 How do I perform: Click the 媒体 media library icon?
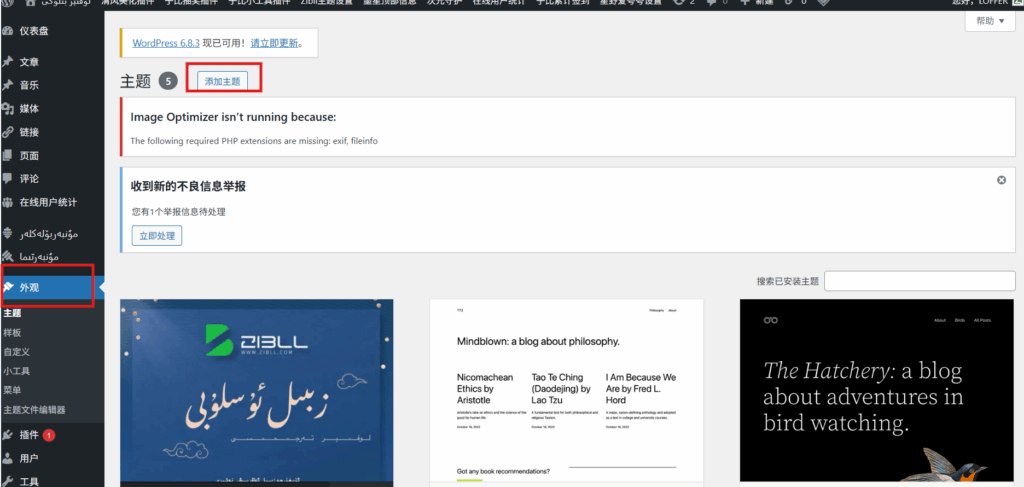[x=8, y=109]
